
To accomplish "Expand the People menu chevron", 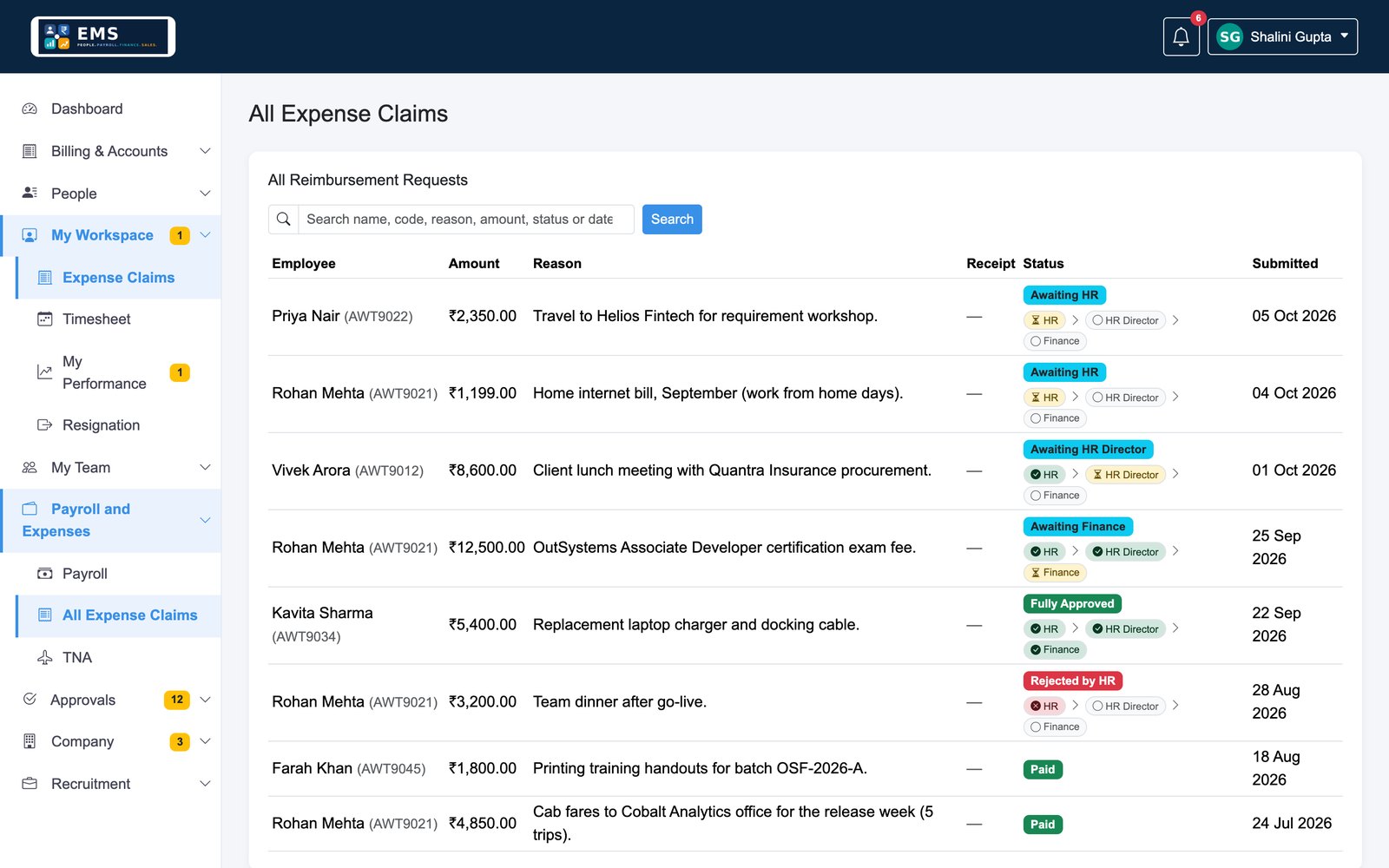I will click(x=205, y=193).
